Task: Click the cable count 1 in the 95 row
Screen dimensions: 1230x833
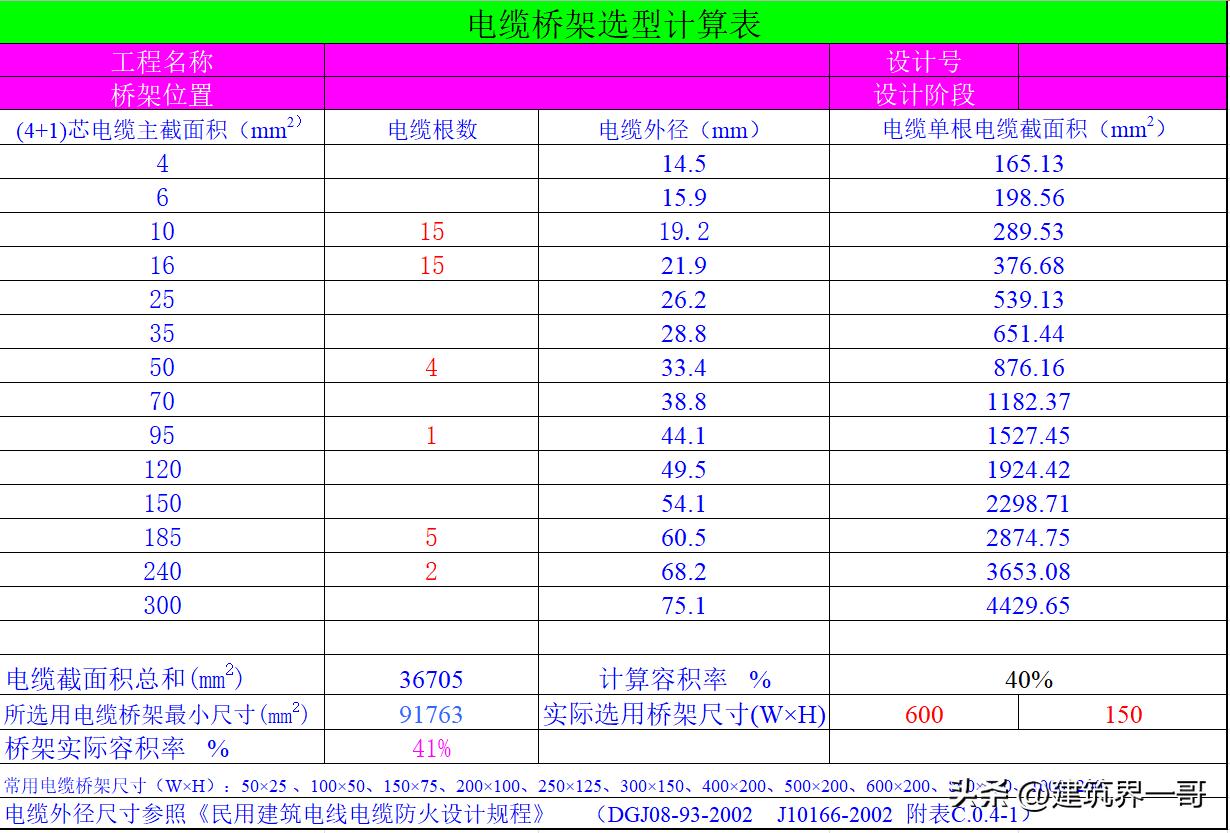Action: coord(432,435)
